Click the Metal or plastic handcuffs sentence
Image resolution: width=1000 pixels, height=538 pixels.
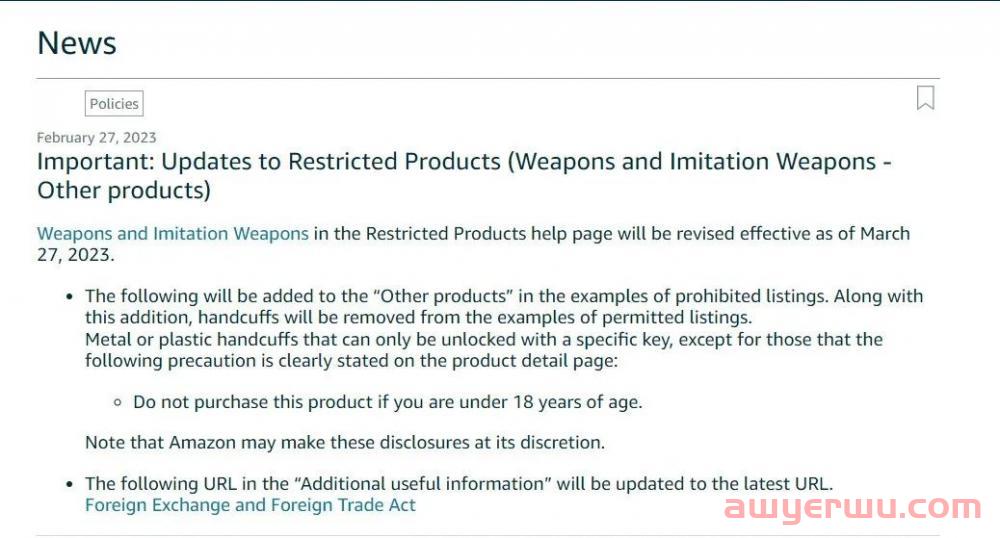484,350
